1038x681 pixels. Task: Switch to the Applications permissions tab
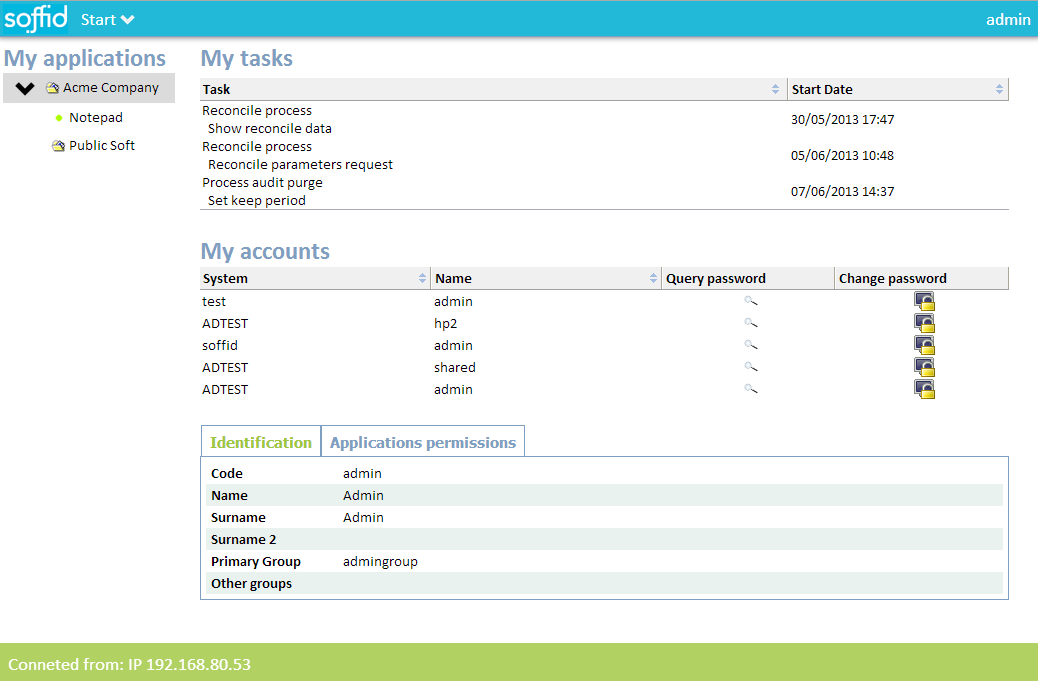point(422,441)
